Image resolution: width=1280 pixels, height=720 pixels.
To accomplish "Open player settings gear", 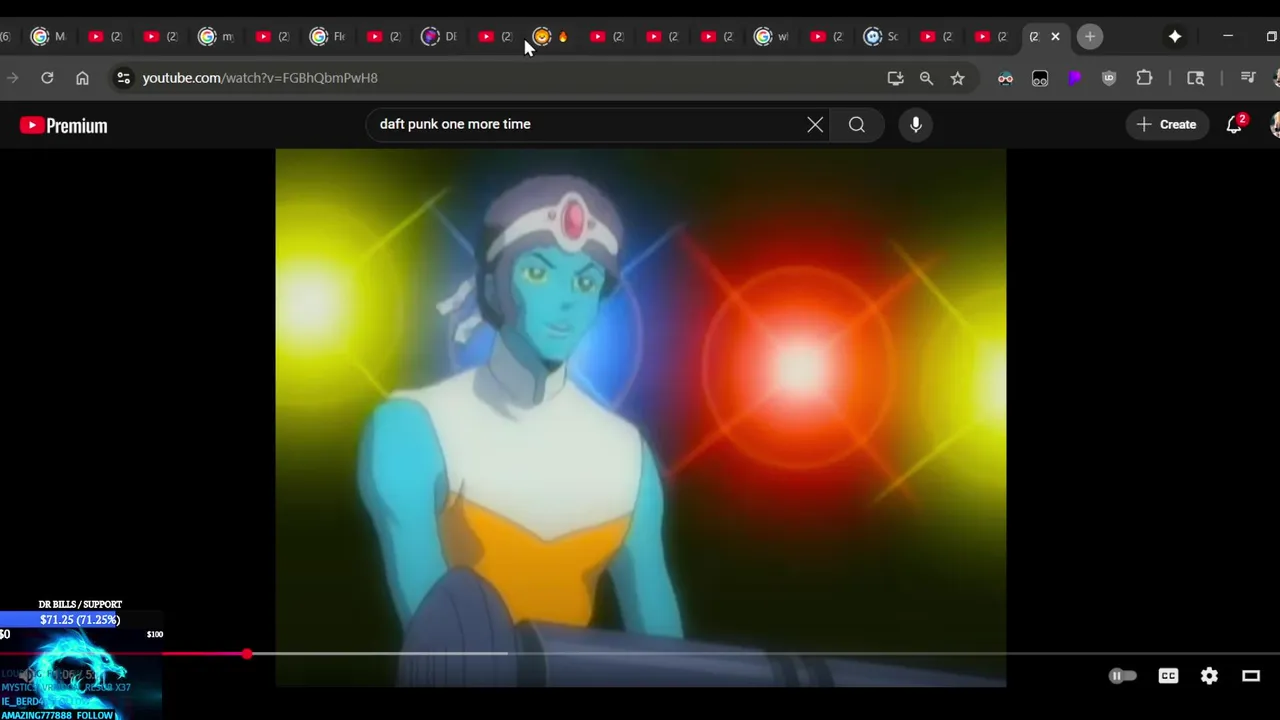I will point(1209,676).
